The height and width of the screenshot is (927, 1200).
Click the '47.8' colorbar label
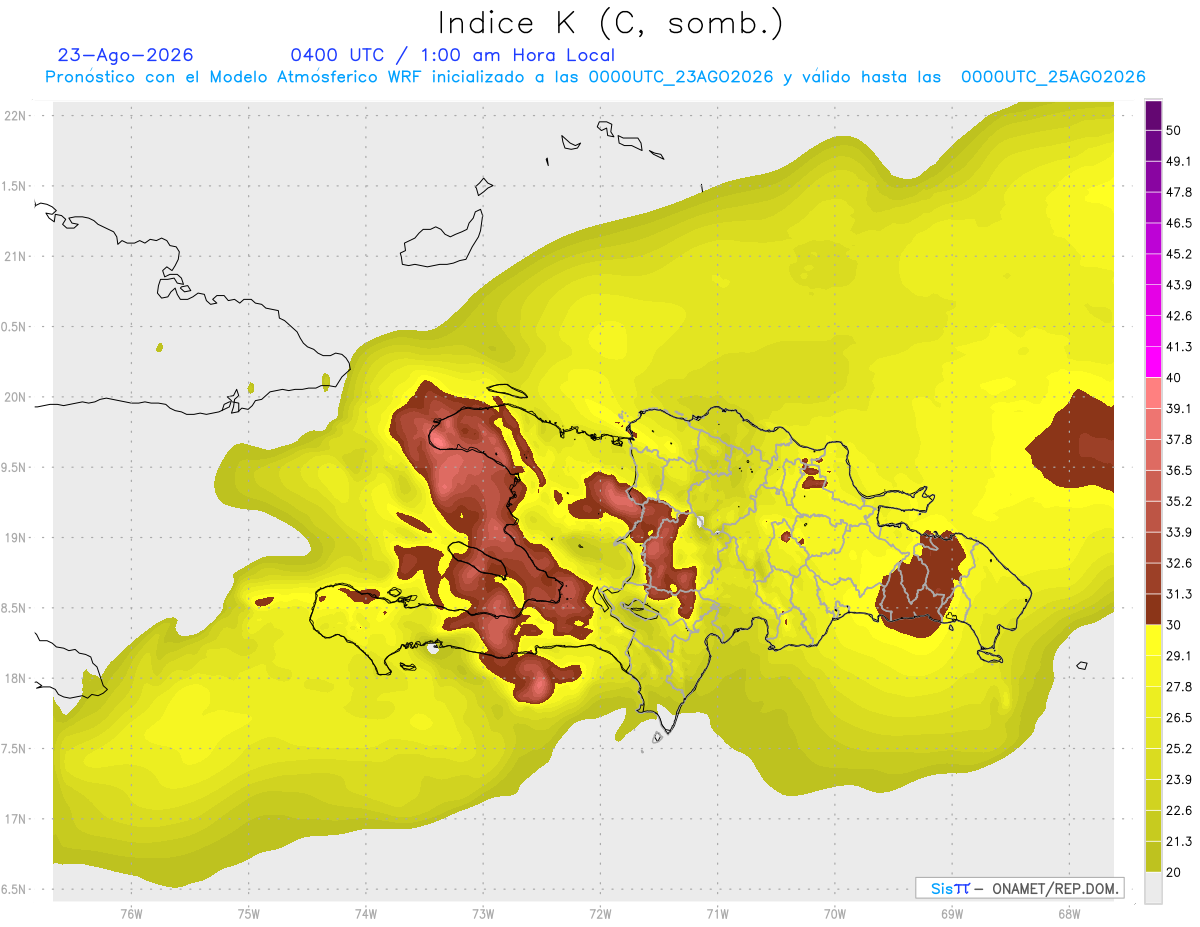[1179, 192]
